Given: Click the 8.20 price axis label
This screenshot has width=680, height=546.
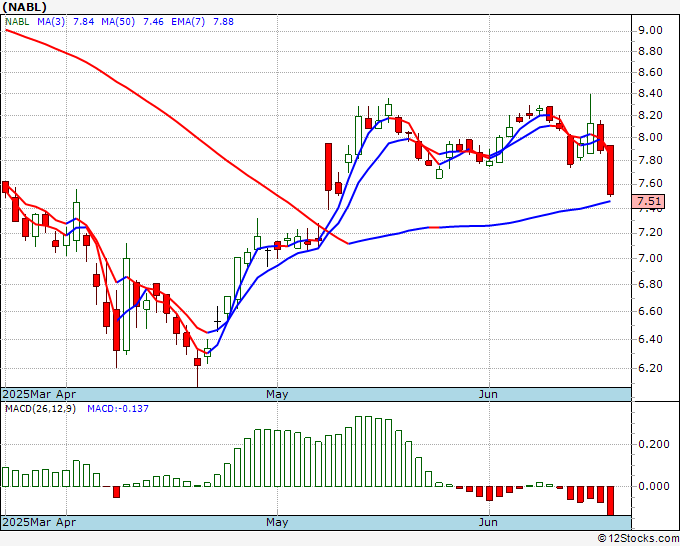Looking at the screenshot, I should [650, 115].
